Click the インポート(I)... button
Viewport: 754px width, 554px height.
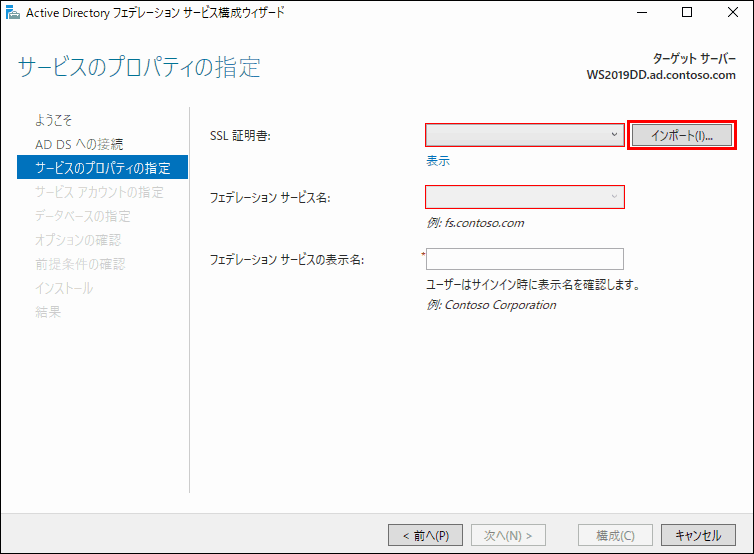pyautogui.click(x=682, y=135)
